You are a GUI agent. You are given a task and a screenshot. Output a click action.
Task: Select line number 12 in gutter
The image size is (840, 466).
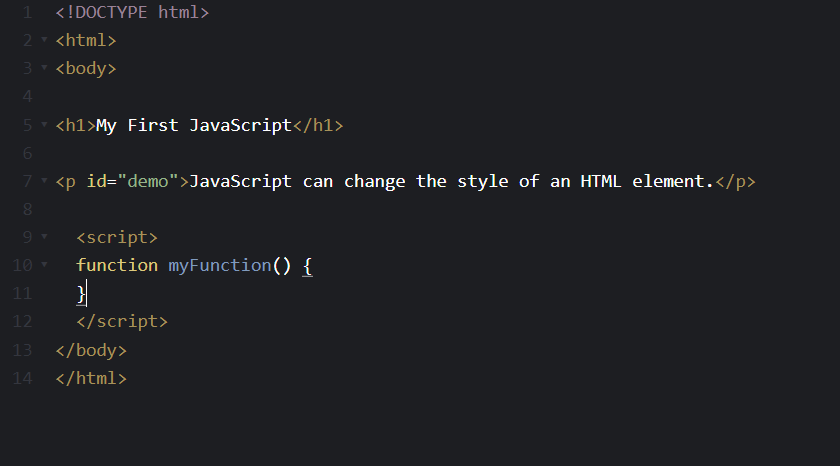click(22, 322)
